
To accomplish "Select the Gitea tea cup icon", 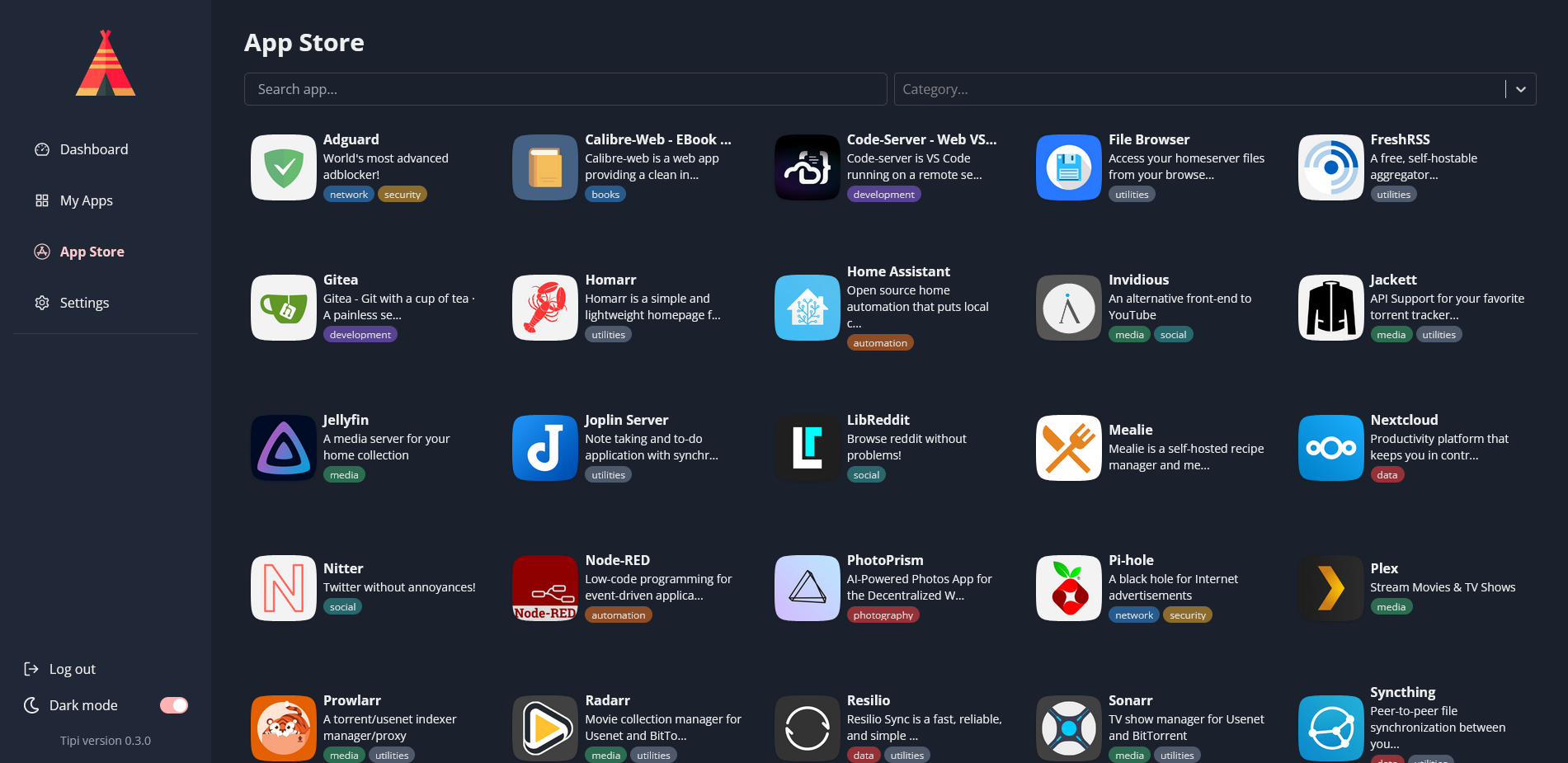I will (284, 308).
